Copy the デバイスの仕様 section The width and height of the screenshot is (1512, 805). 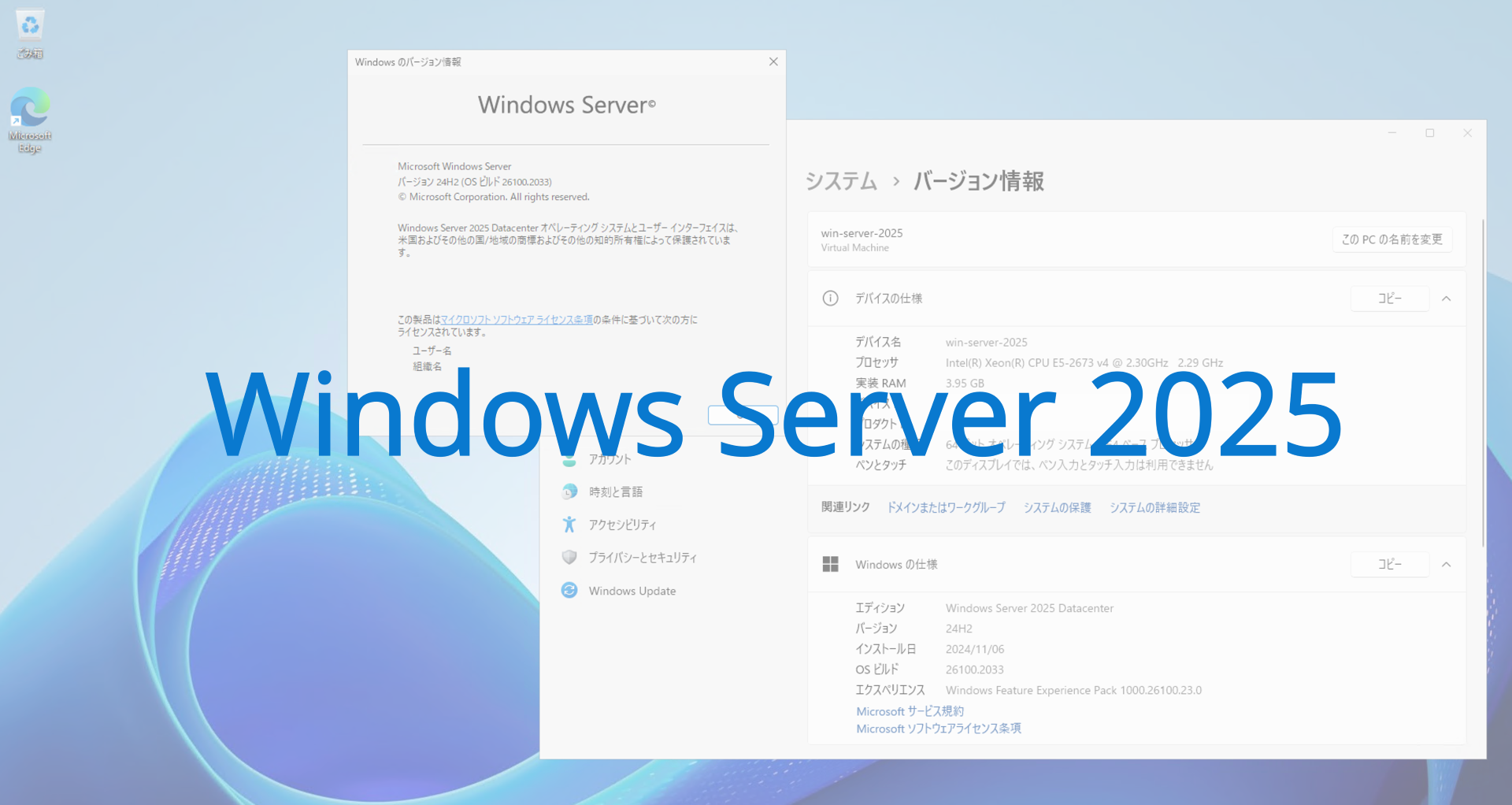1390,299
